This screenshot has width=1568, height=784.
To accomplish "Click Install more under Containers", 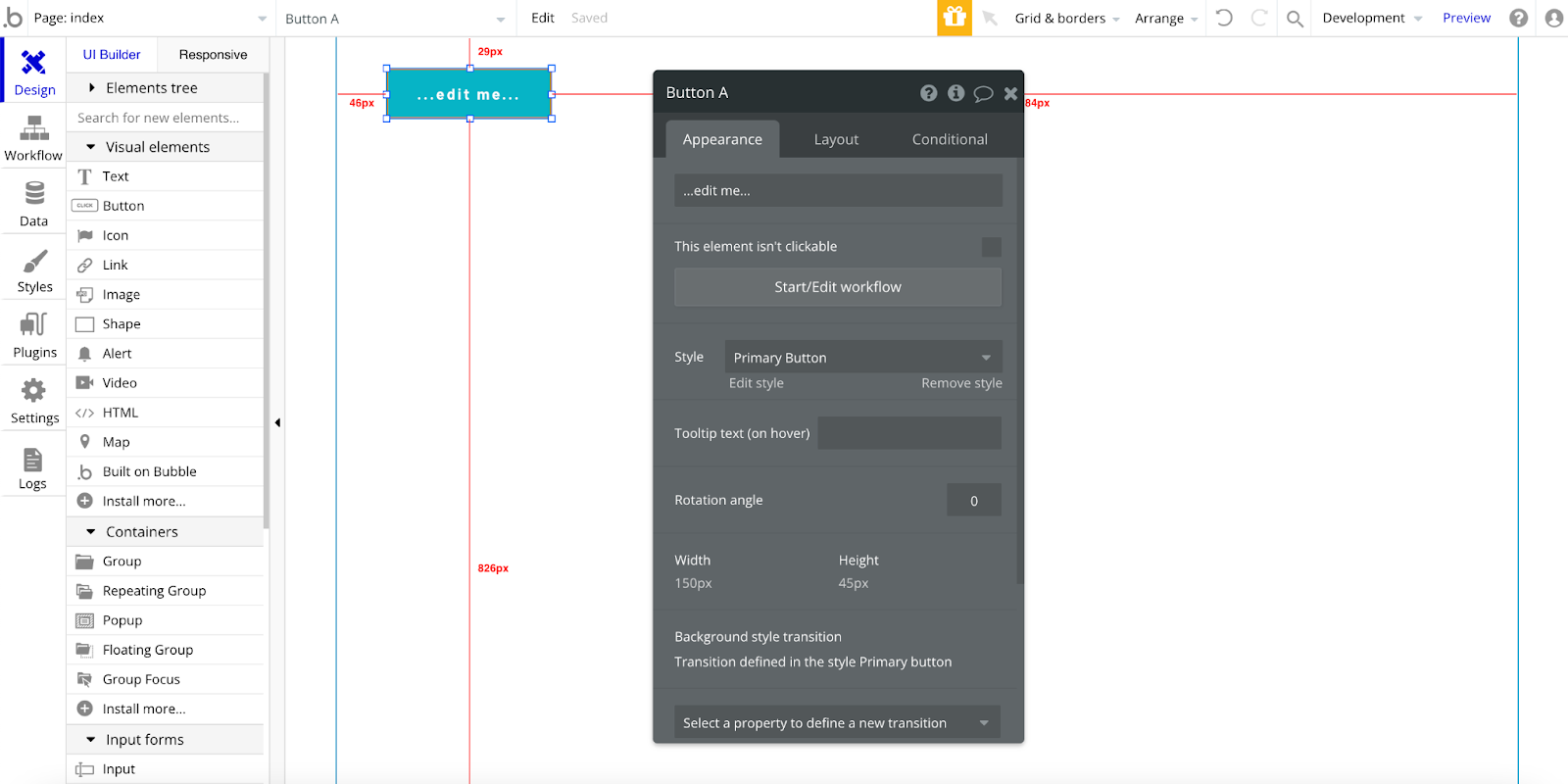I will point(166,709).
